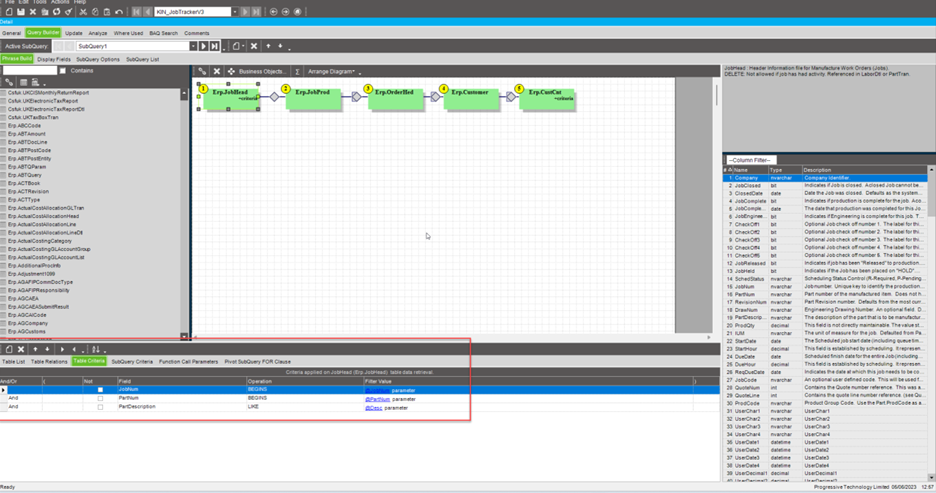Click the Save icon in main toolbar
The height and width of the screenshot is (493, 936).
[21, 12]
